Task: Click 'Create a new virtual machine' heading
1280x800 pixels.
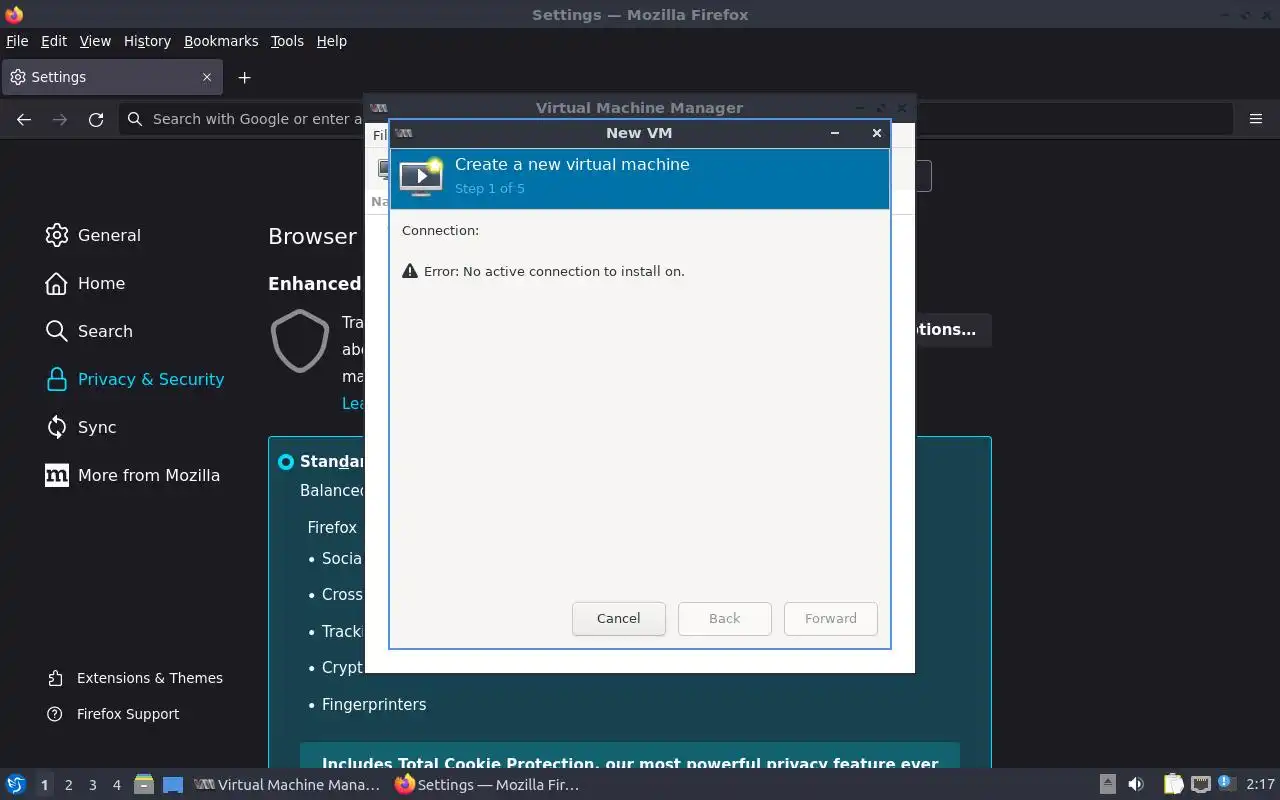Action: (x=572, y=164)
